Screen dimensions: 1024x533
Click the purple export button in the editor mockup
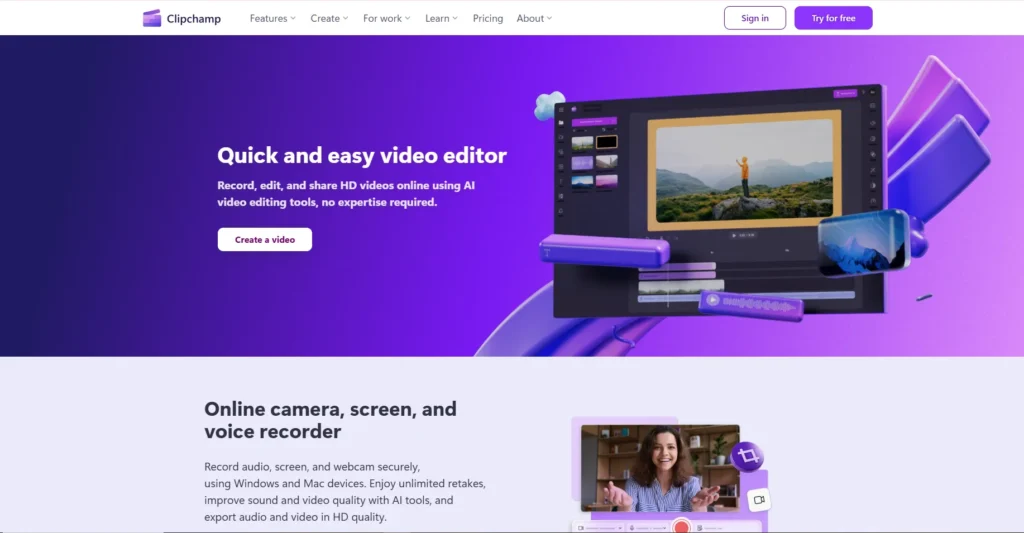(x=845, y=93)
